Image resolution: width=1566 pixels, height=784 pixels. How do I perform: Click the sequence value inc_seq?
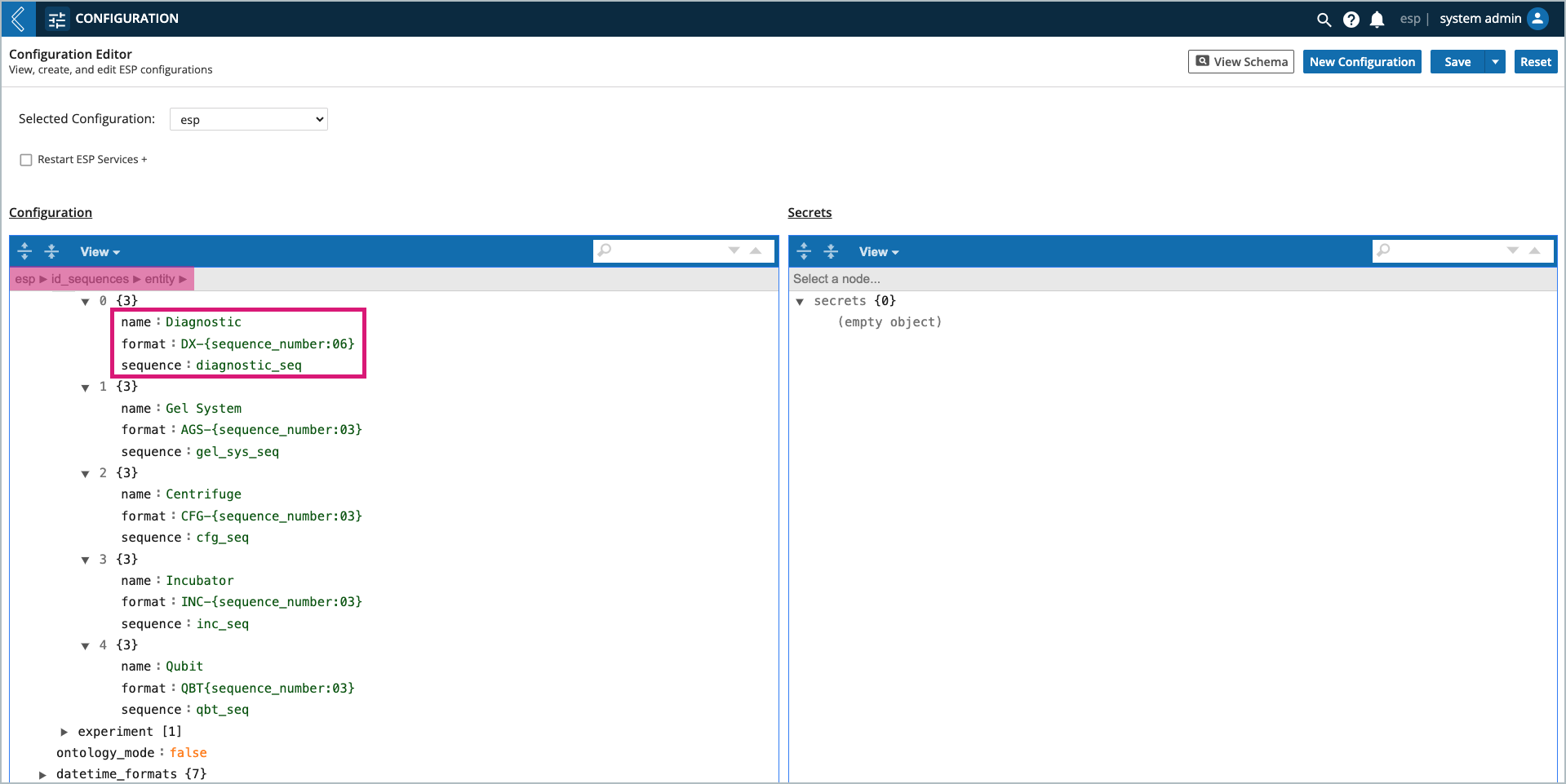point(222,624)
